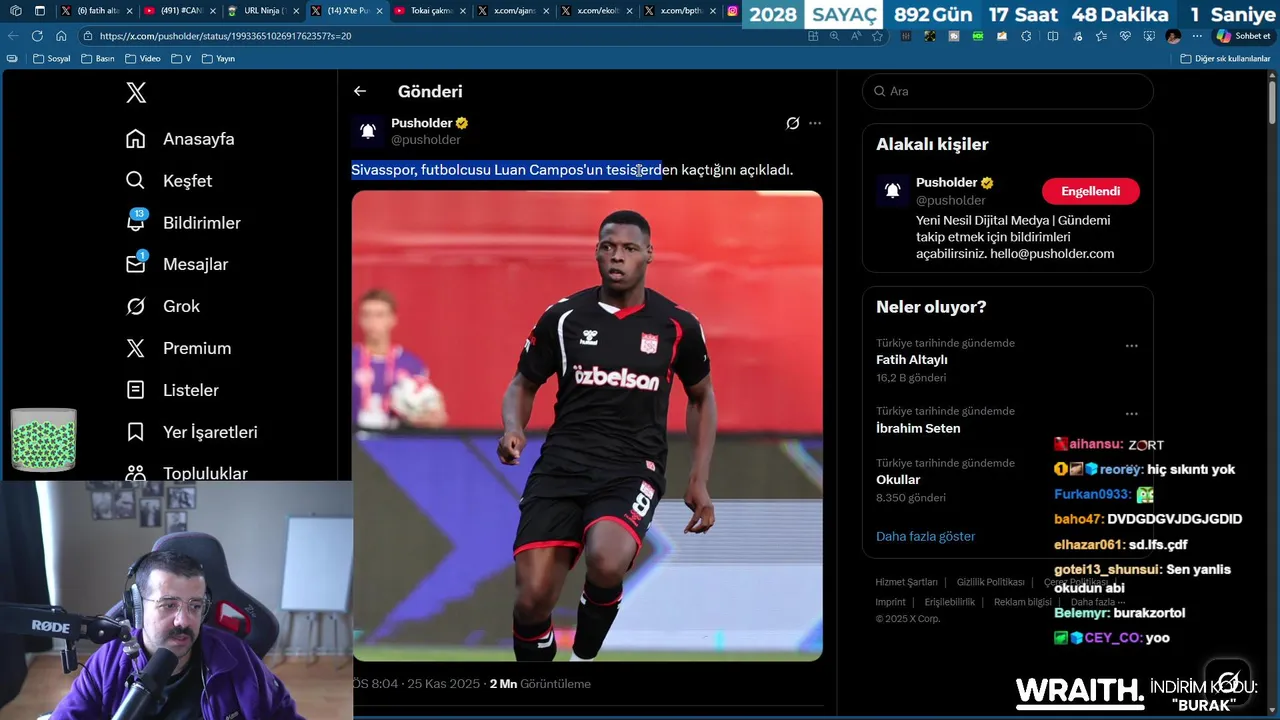Screen dimensions: 1280x720
Task: Open Erişilebilirlik footer link
Action: tap(949, 602)
